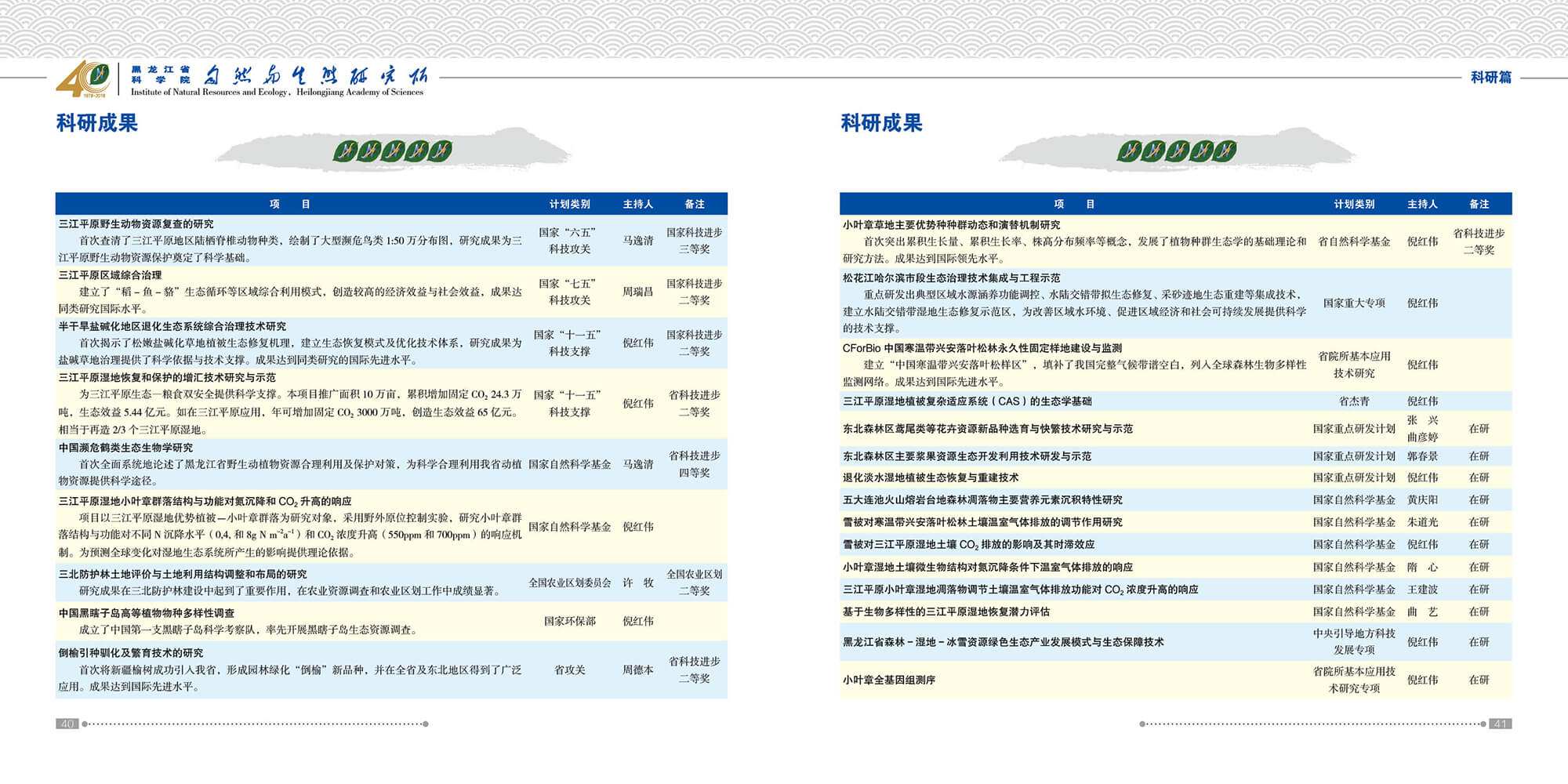Select the CForBio monitoring plot project title
The width and height of the screenshot is (1568, 784).
click(982, 348)
